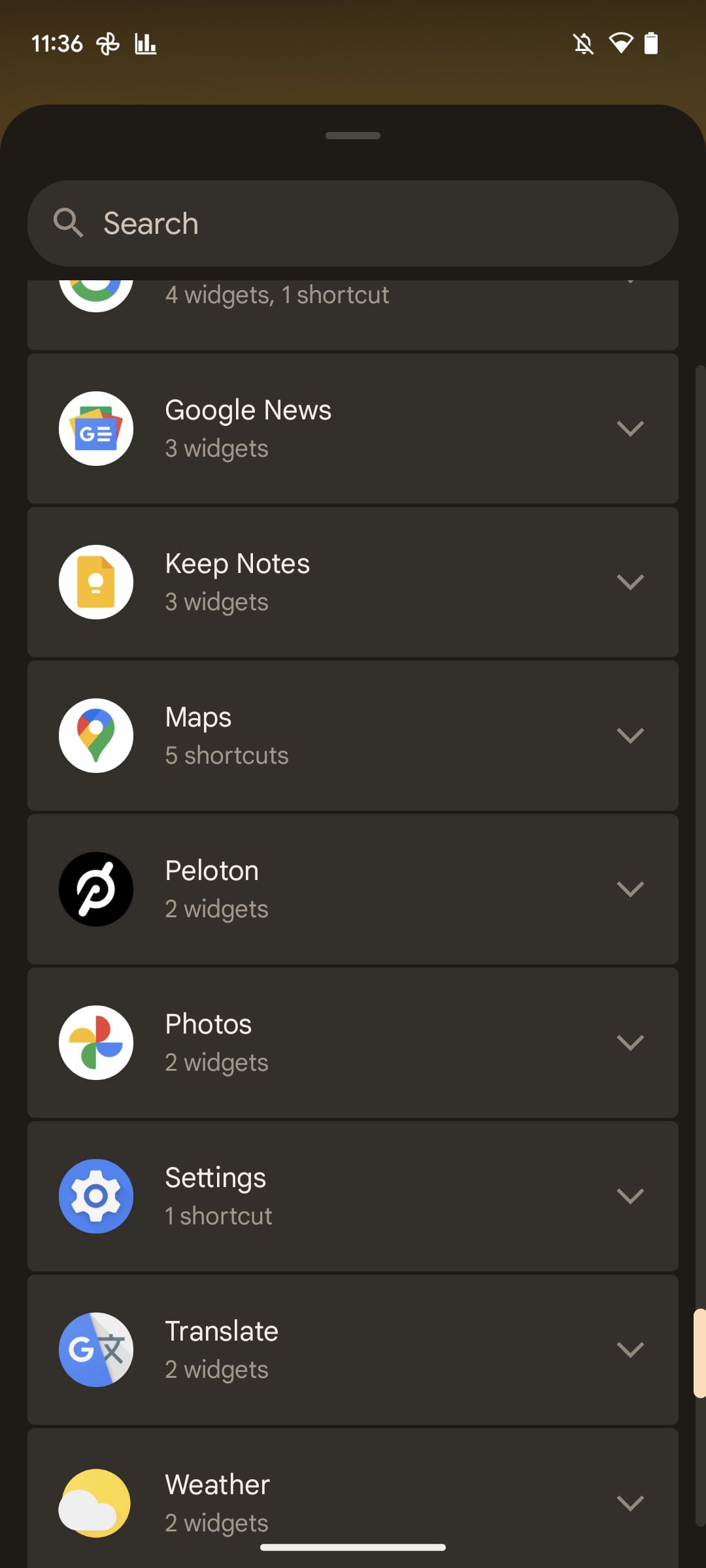Click the Search widgets input field

pos(353,223)
